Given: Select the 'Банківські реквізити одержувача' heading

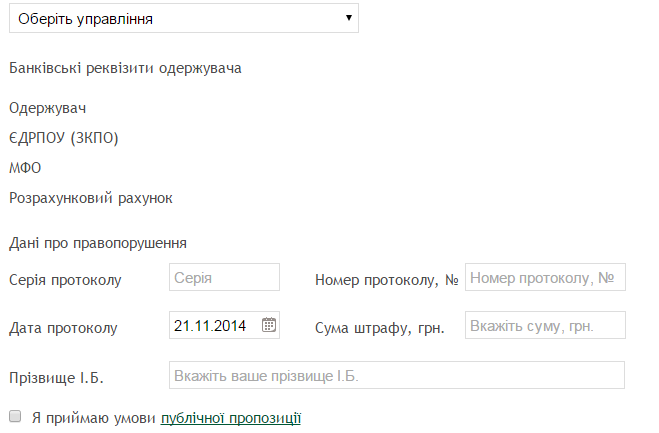Looking at the screenshot, I should [x=125, y=69].
